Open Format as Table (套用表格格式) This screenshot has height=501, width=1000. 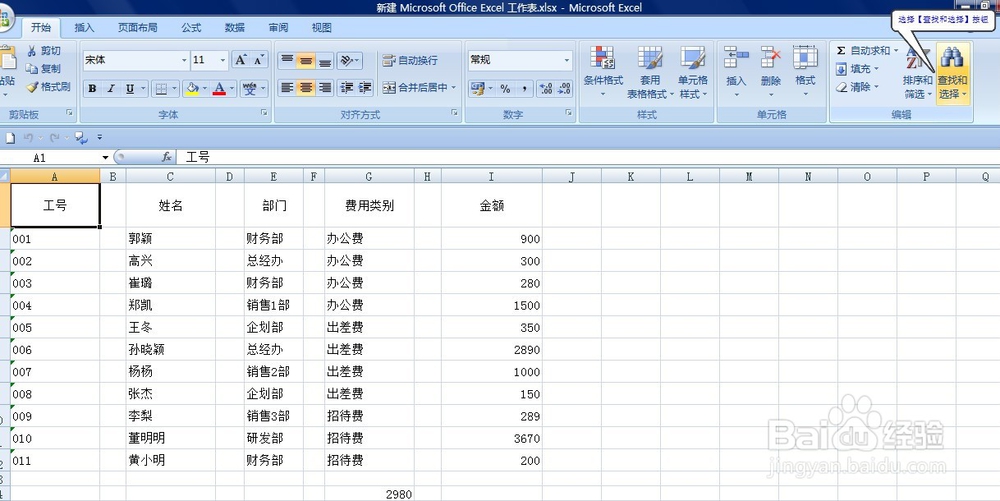click(x=650, y=71)
